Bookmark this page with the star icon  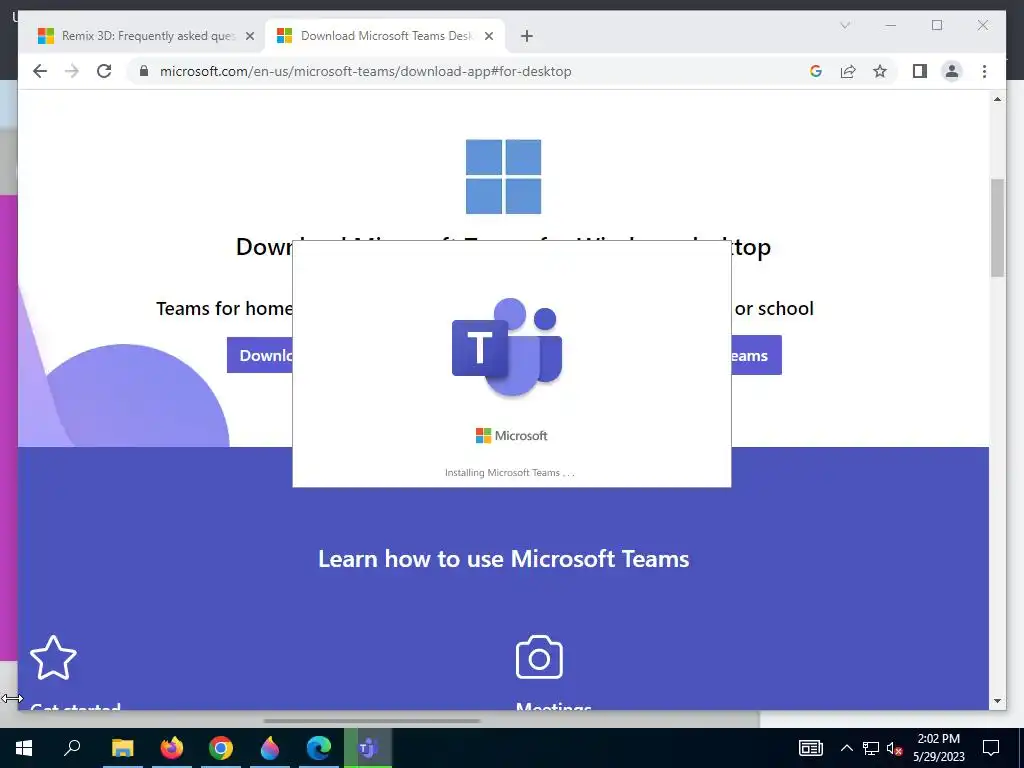(880, 71)
